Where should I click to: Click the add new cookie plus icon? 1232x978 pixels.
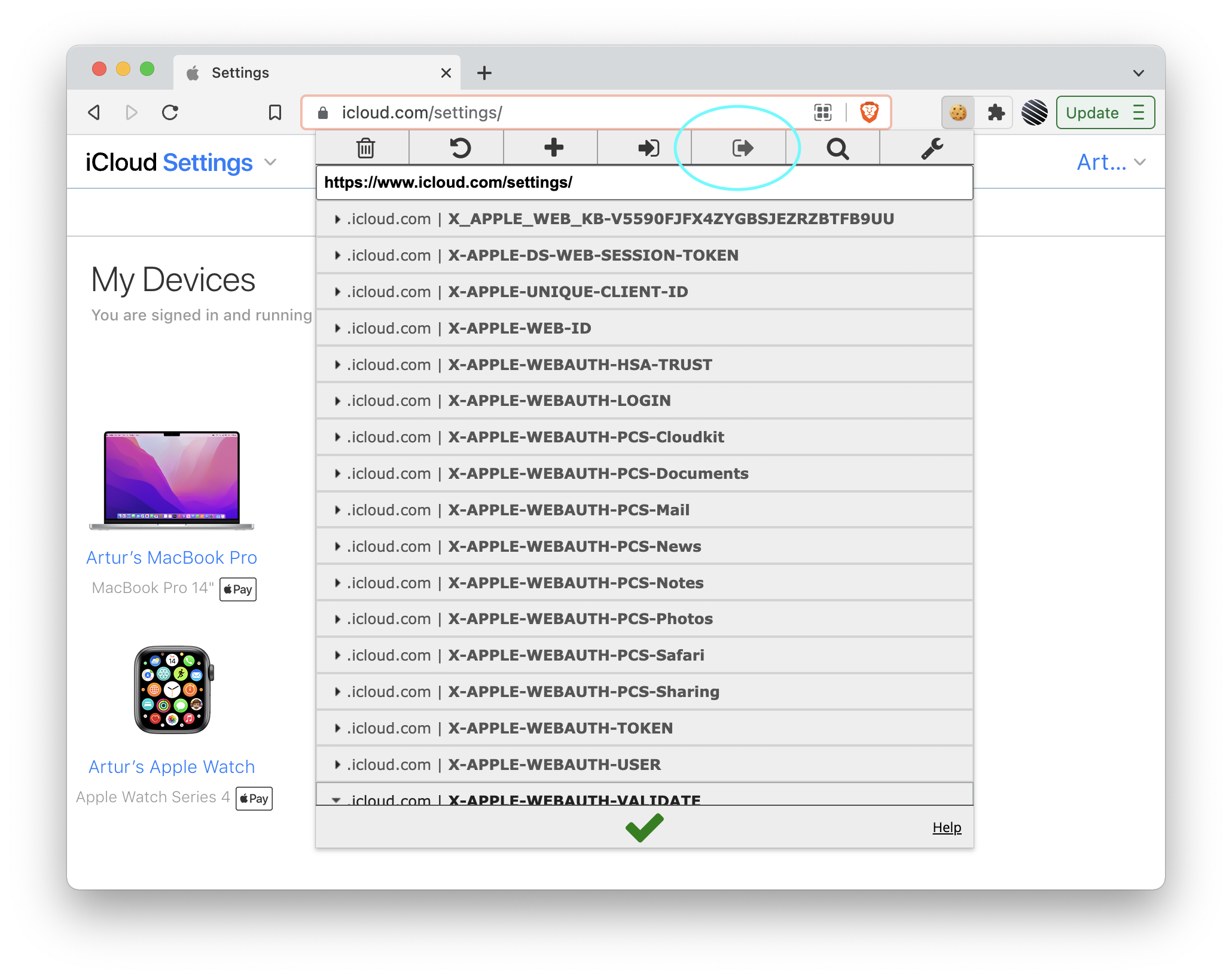[554, 148]
